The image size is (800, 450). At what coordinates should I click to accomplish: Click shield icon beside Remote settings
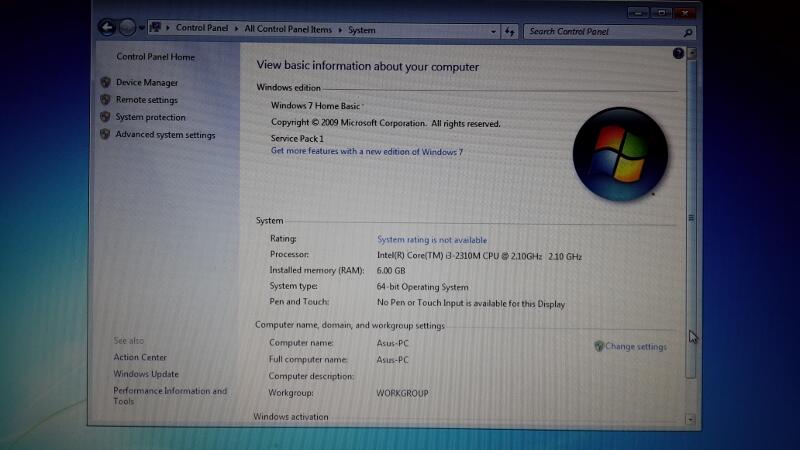(105, 99)
